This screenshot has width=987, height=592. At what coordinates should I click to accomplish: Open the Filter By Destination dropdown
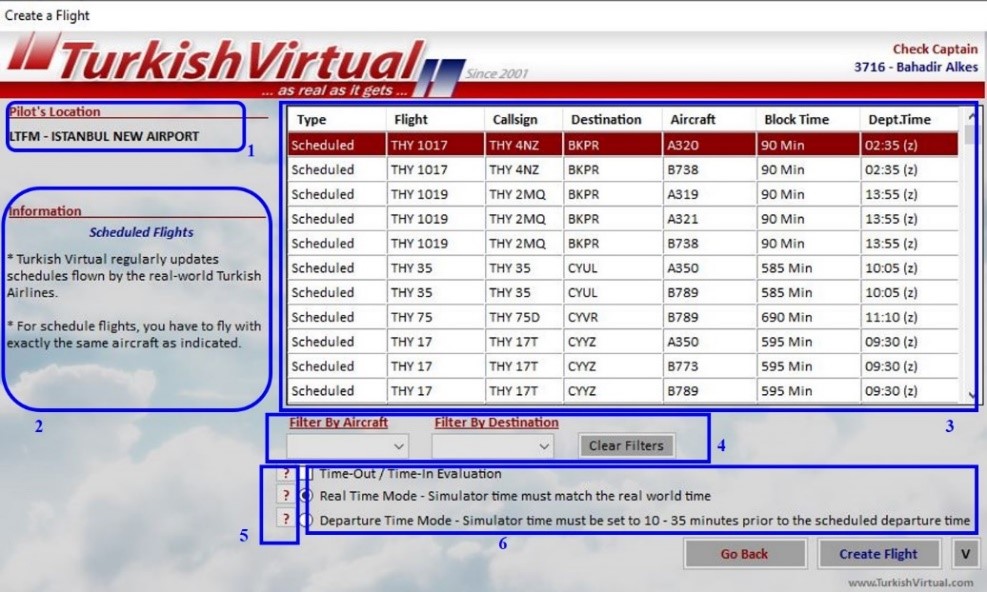pyautogui.click(x=492, y=446)
